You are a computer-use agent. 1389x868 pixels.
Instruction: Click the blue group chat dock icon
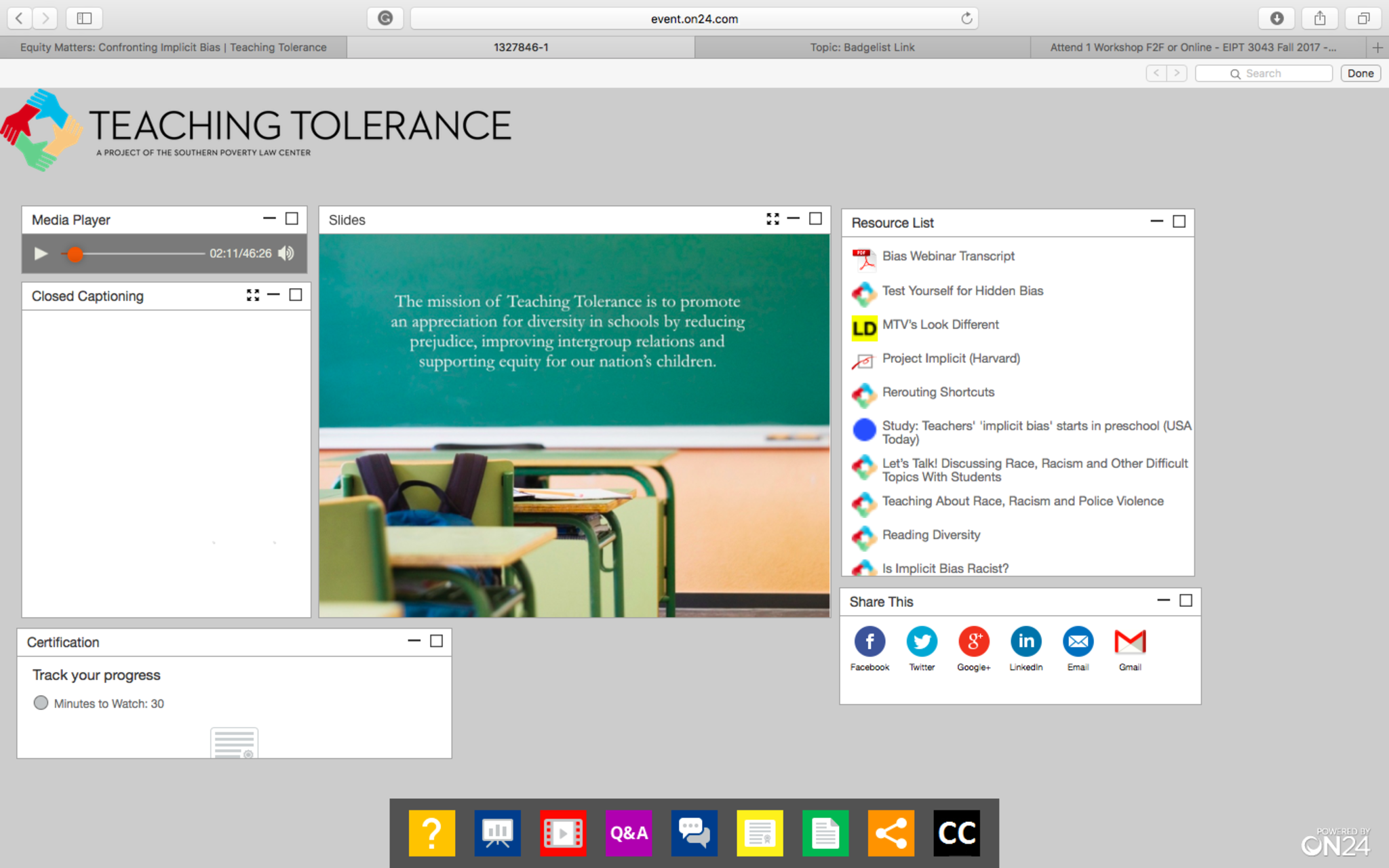coord(694,833)
